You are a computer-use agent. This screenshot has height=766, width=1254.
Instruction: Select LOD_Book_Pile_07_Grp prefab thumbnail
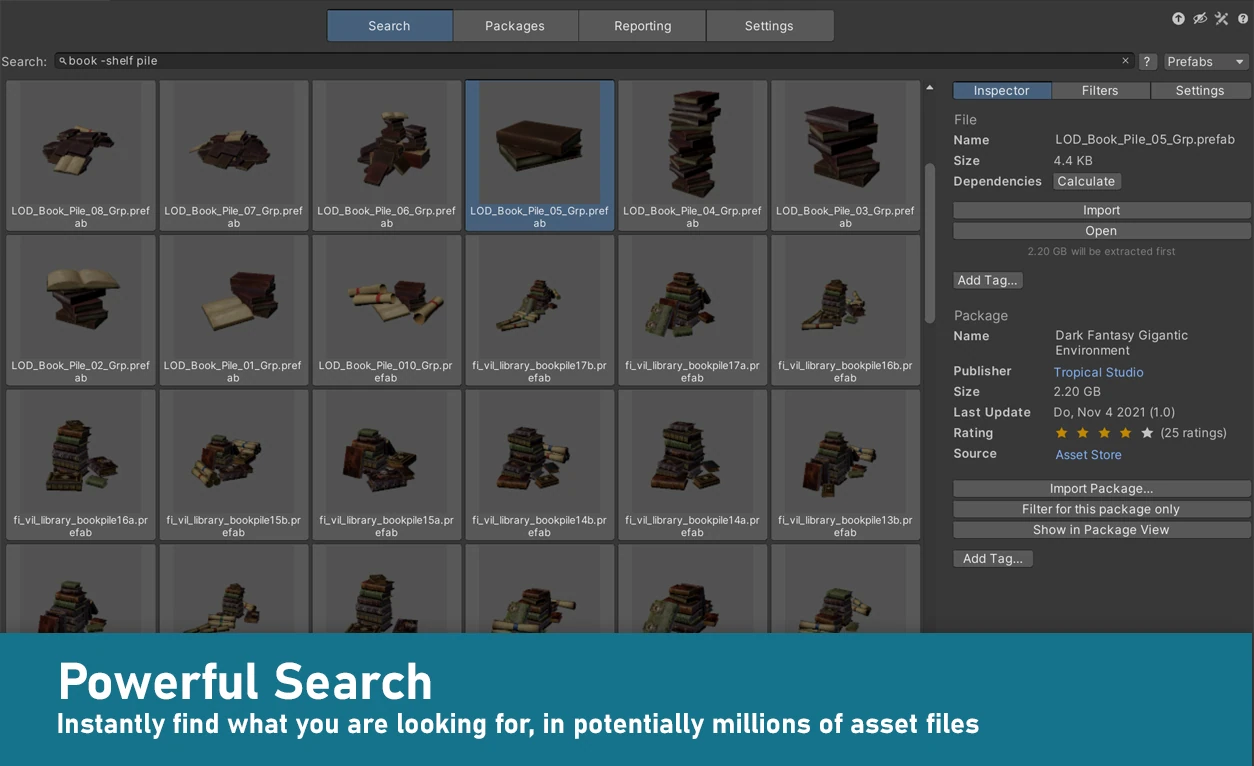(234, 156)
